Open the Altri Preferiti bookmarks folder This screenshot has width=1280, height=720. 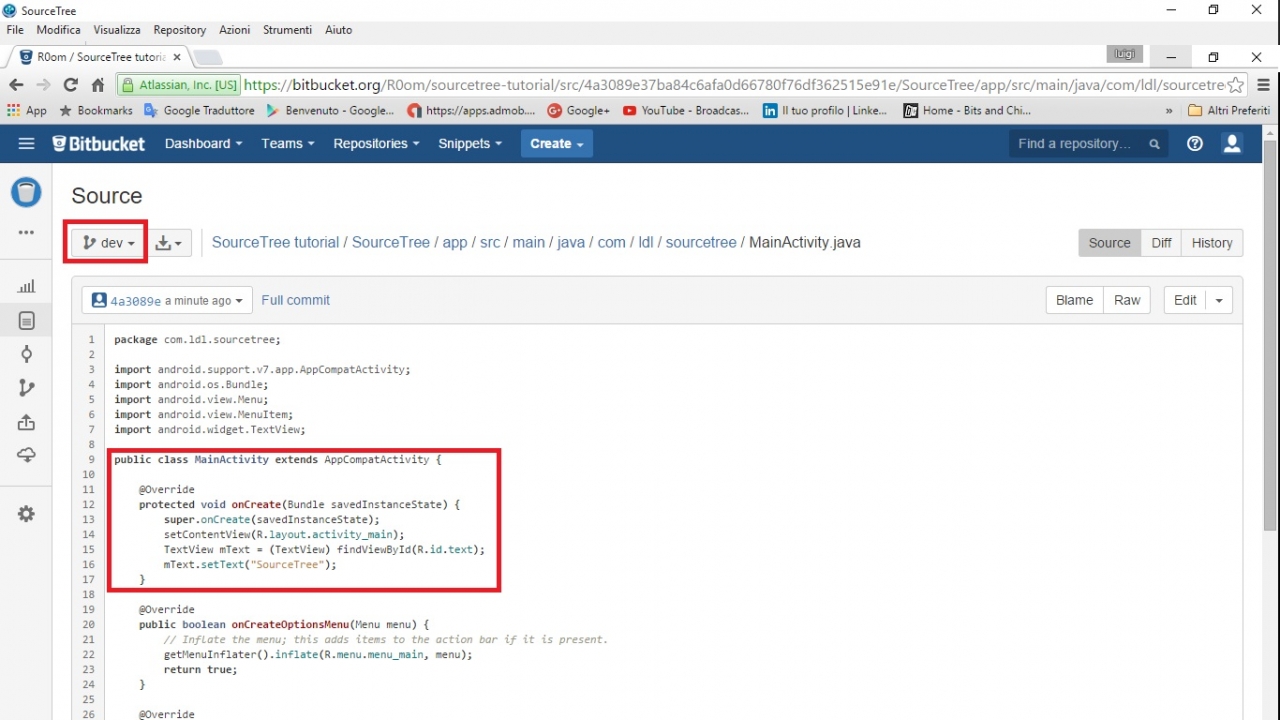[1229, 110]
